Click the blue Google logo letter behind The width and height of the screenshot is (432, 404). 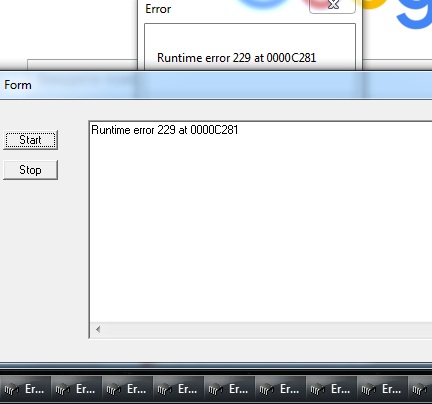tap(414, 14)
